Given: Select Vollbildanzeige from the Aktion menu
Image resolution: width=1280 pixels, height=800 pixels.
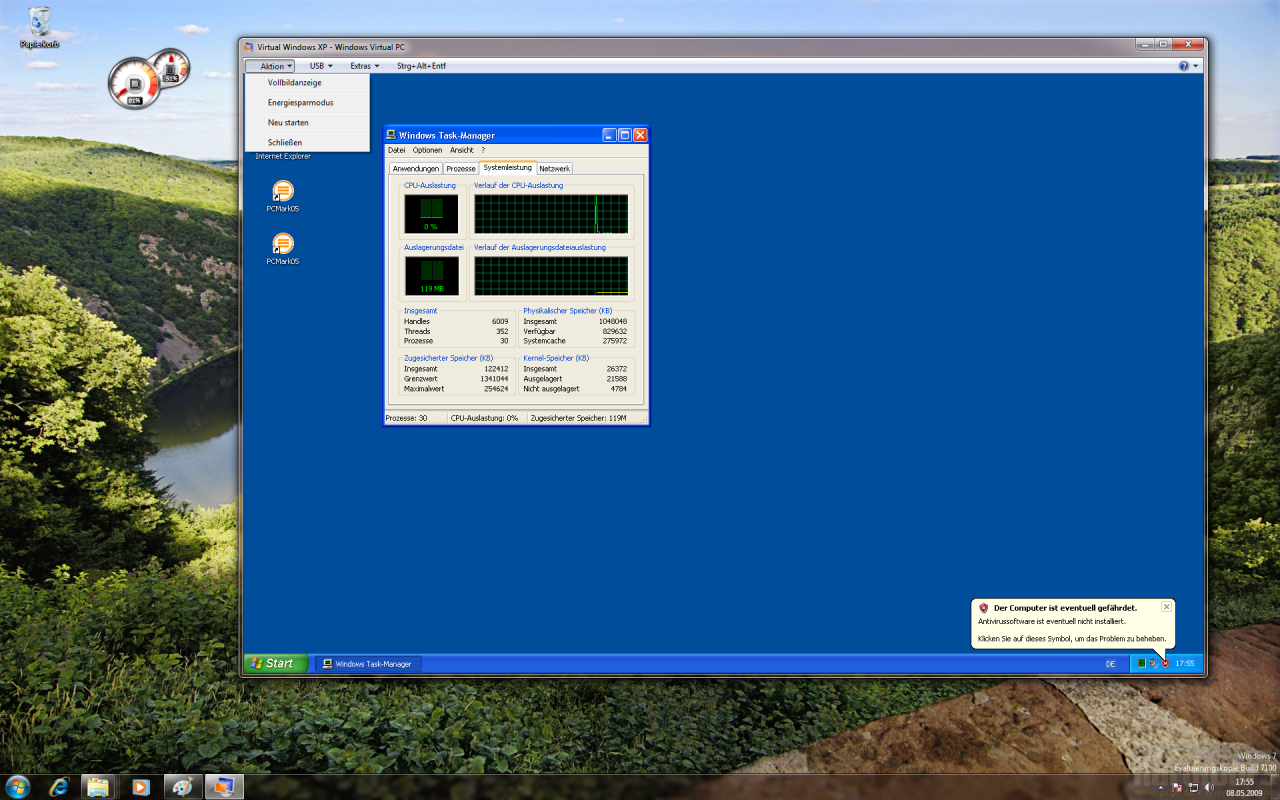Looking at the screenshot, I should (x=307, y=83).
